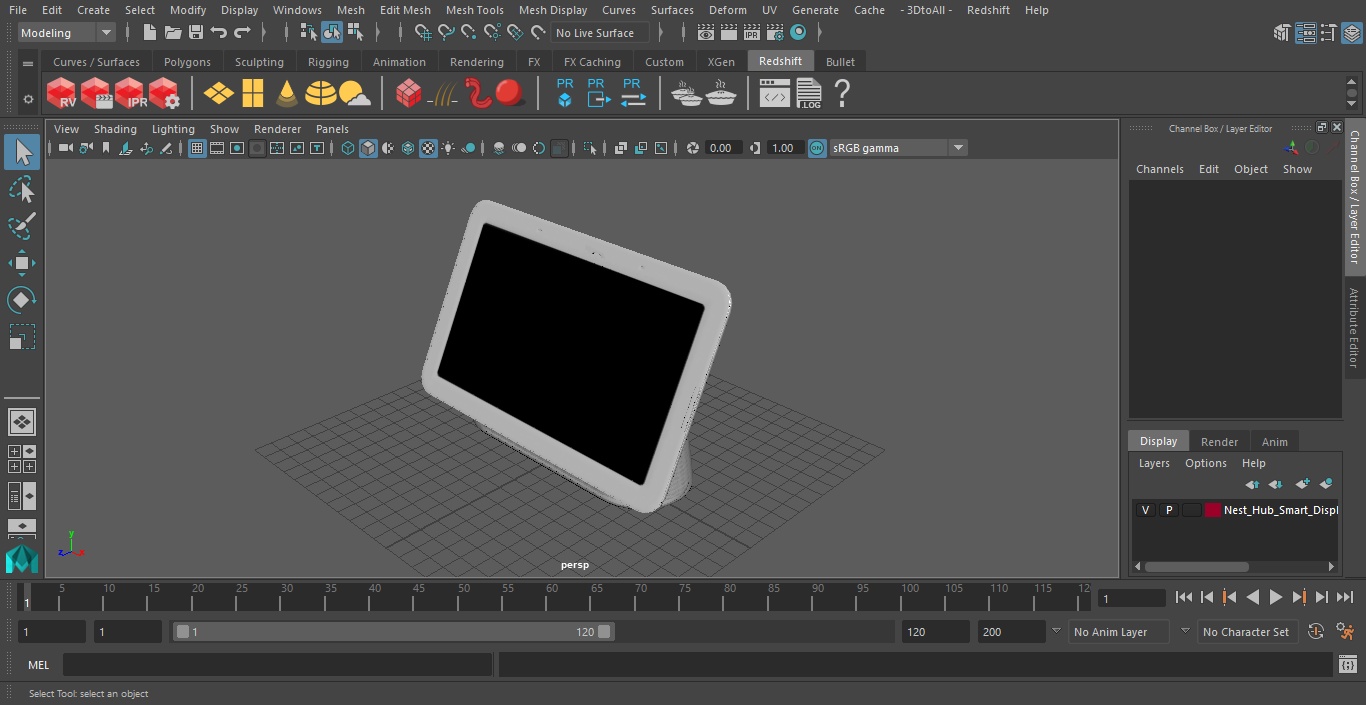Play animation forwards
The height and width of the screenshot is (705, 1366).
pos(1276,597)
